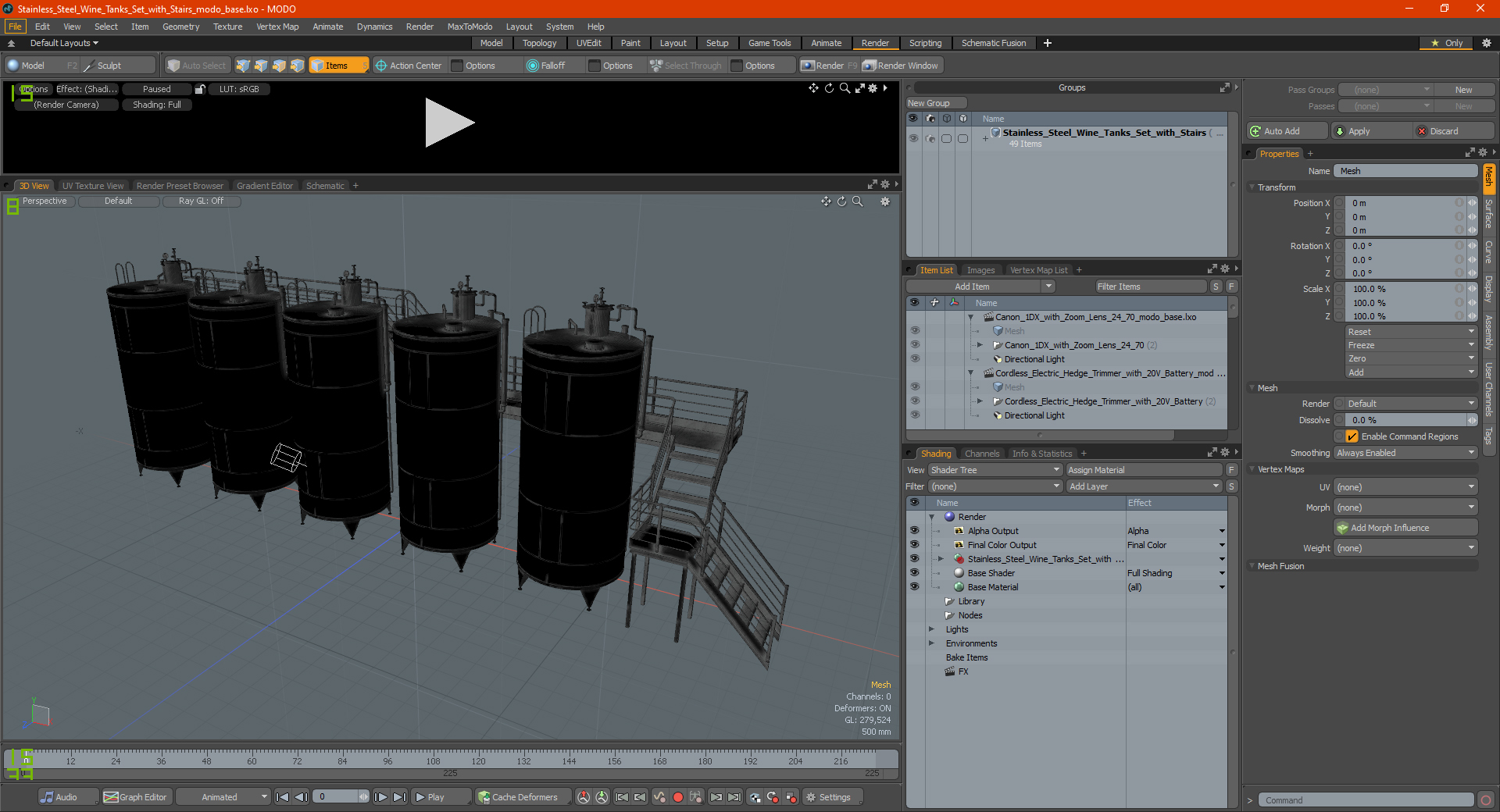Image resolution: width=1500 pixels, height=812 pixels.
Task: Click the Audio button icon
Action: pyautogui.click(x=48, y=797)
